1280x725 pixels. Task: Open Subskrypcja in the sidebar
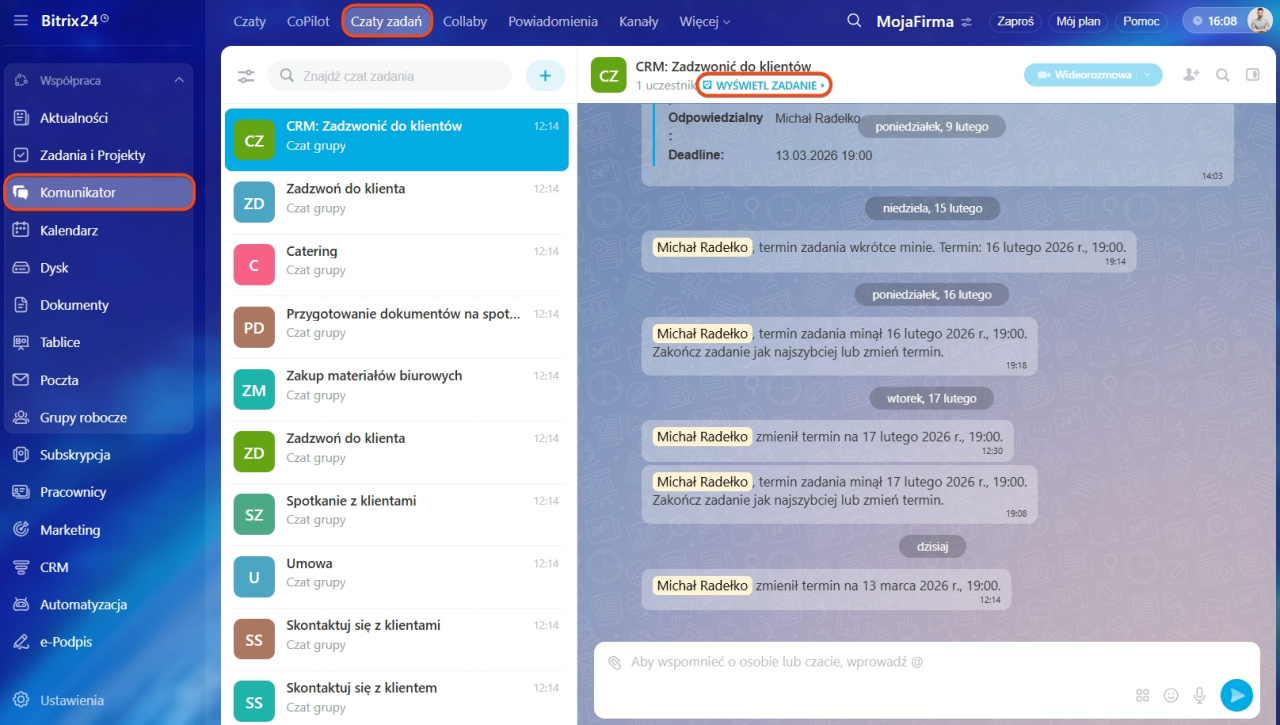[x=98, y=455]
